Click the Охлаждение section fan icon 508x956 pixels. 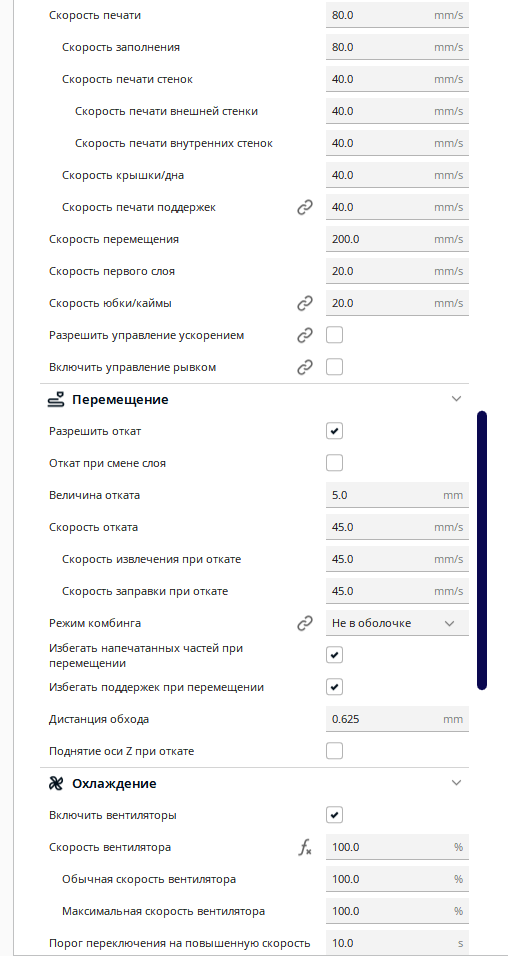[55, 783]
